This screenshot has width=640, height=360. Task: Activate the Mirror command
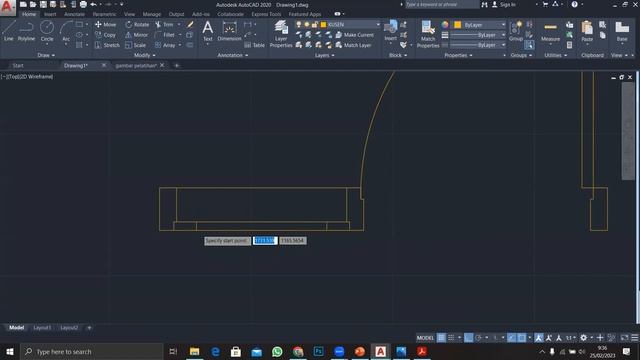136,35
